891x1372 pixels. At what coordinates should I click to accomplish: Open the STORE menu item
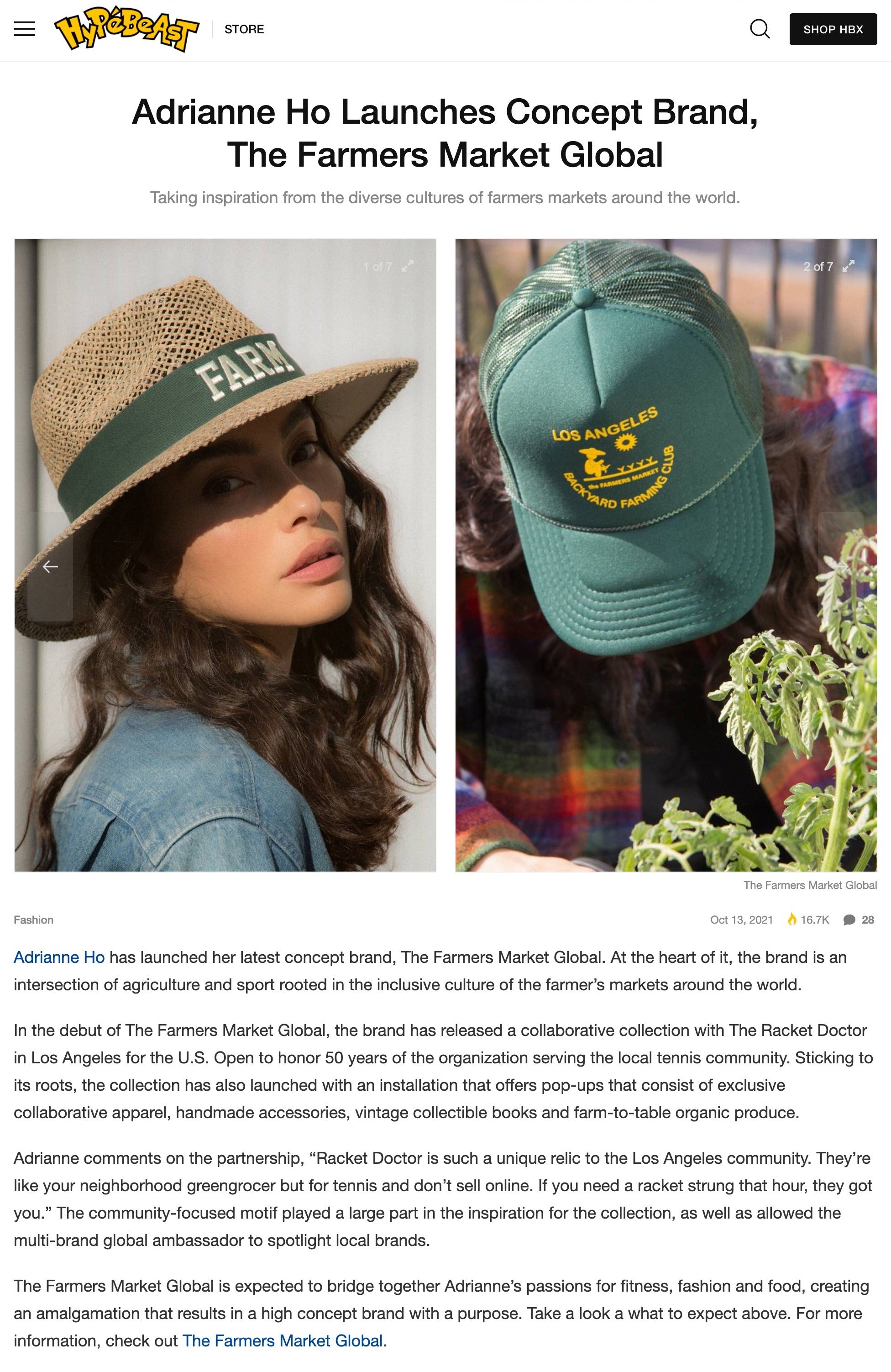(244, 29)
